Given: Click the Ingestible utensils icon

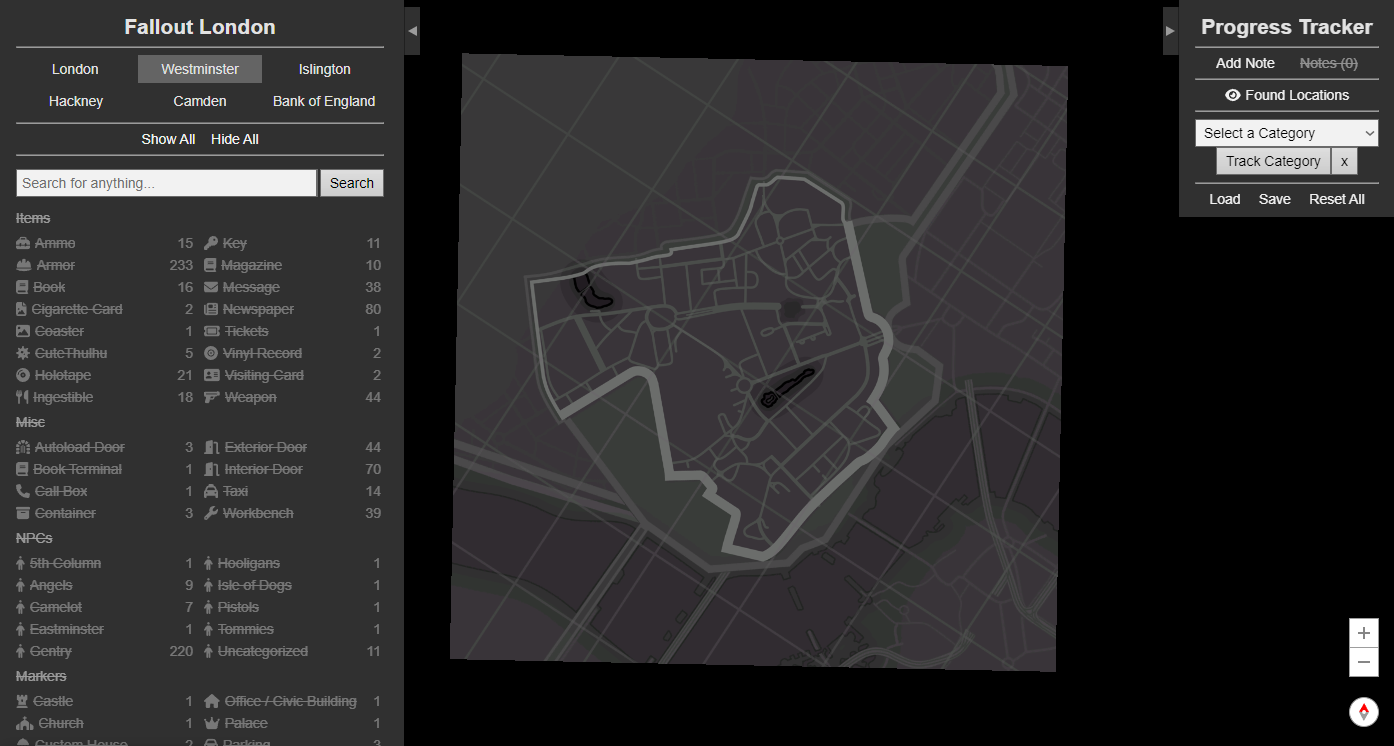Looking at the screenshot, I should 23,397.
